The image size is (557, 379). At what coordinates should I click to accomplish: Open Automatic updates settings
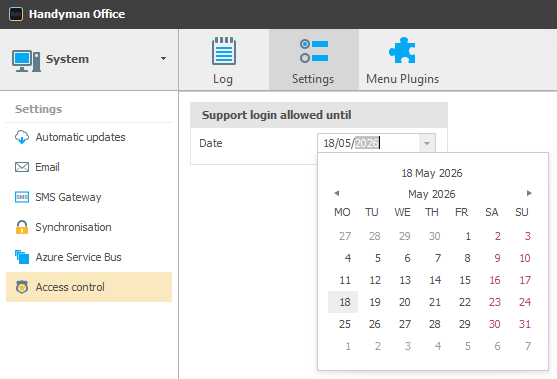pos(89,137)
